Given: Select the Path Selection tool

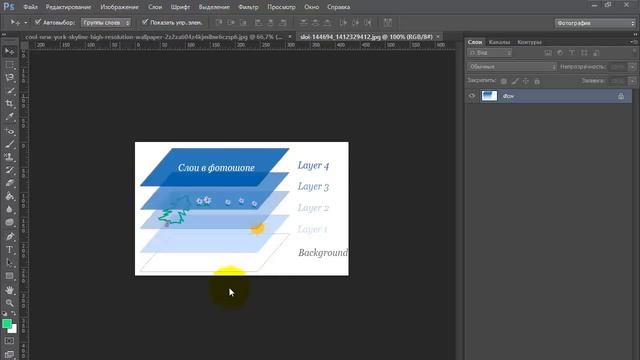Looking at the screenshot, I should coord(9,262).
